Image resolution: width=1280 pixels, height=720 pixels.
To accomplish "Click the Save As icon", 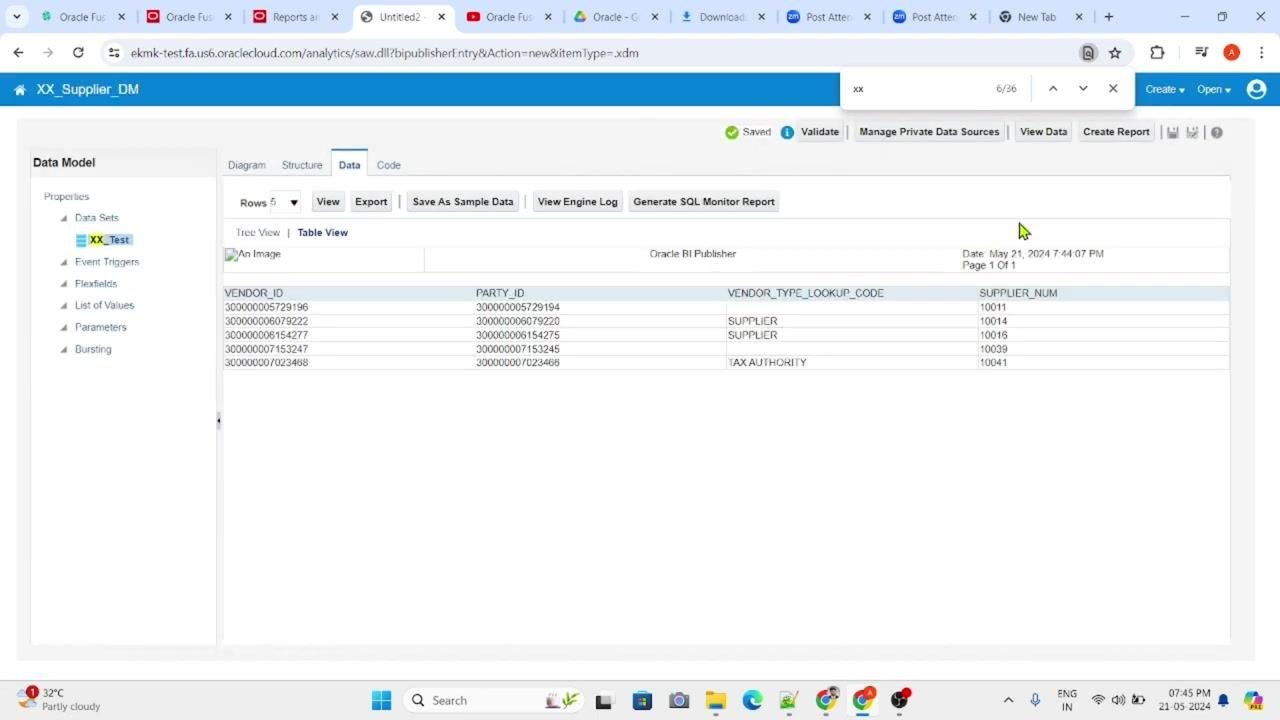I will tap(1192, 132).
